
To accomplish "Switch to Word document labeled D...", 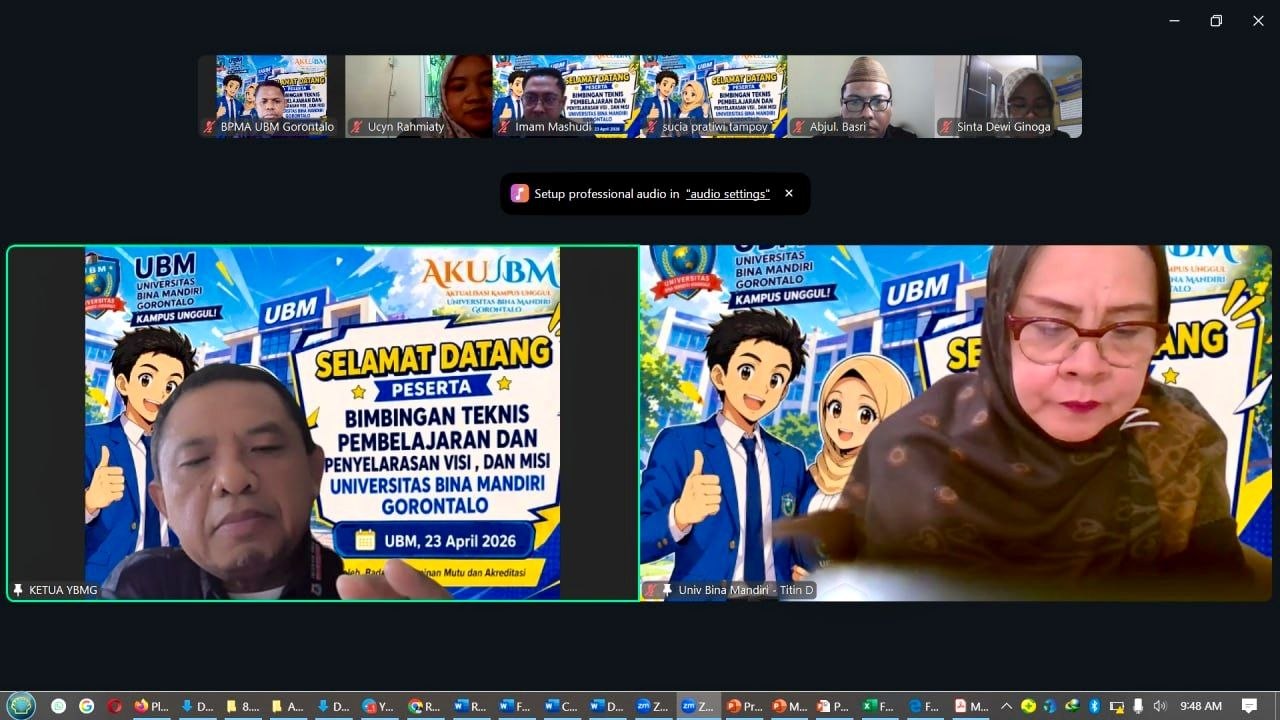I will click(607, 706).
